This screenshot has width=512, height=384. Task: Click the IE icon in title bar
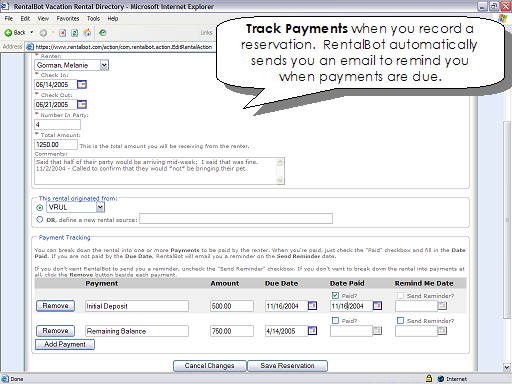point(5,6)
